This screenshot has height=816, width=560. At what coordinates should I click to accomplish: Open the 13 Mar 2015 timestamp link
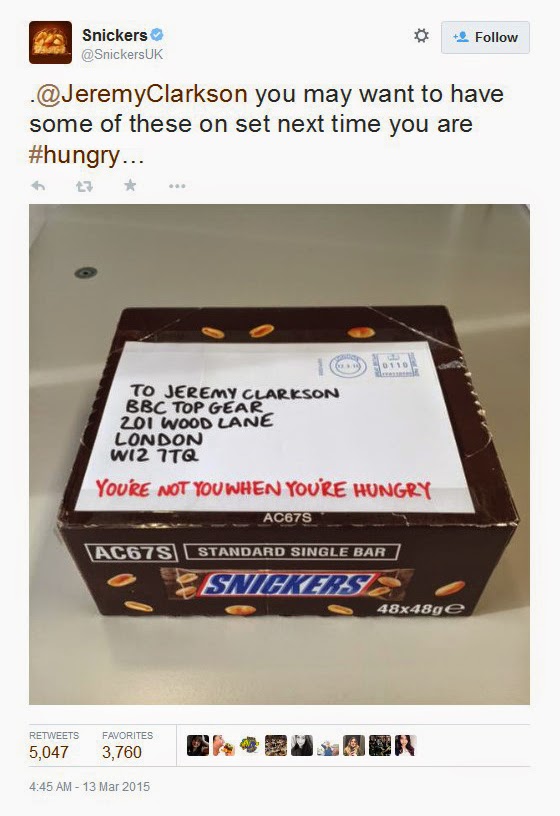pos(90,786)
